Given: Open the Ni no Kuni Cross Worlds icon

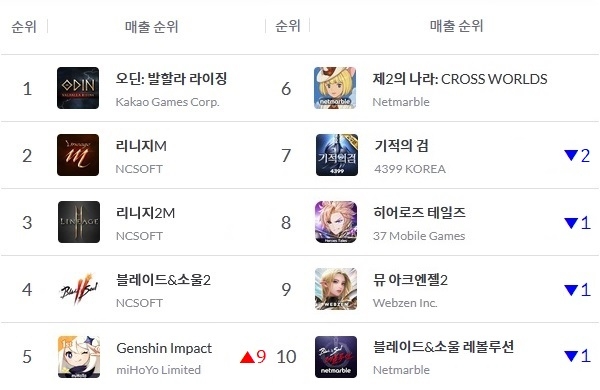Looking at the screenshot, I should click(x=335, y=88).
